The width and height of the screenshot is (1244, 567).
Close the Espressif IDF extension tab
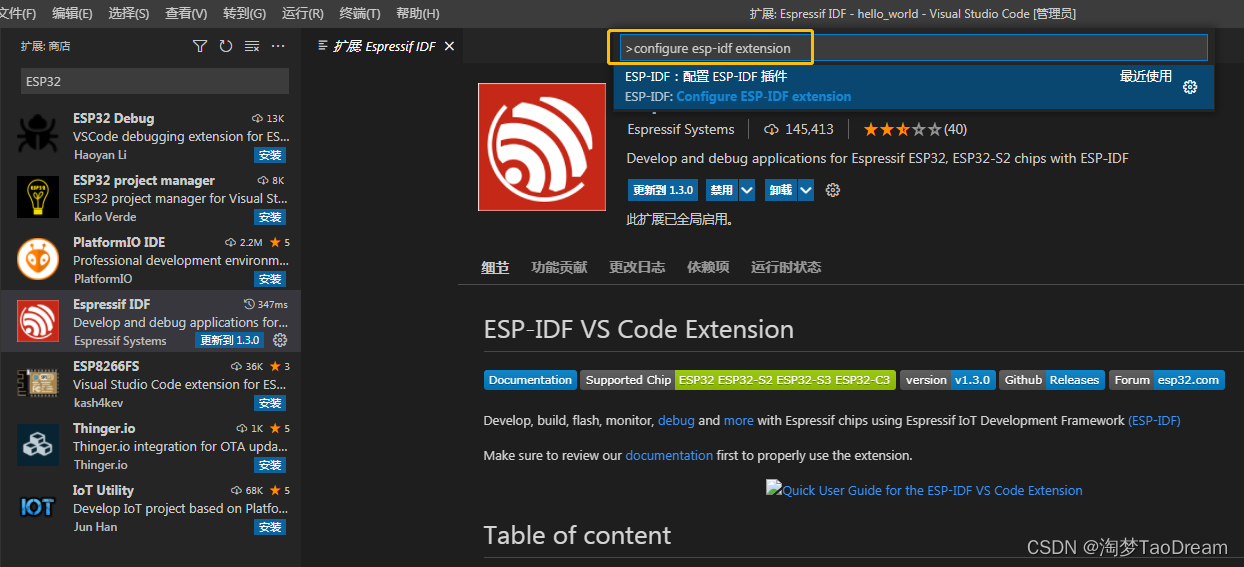coord(449,46)
